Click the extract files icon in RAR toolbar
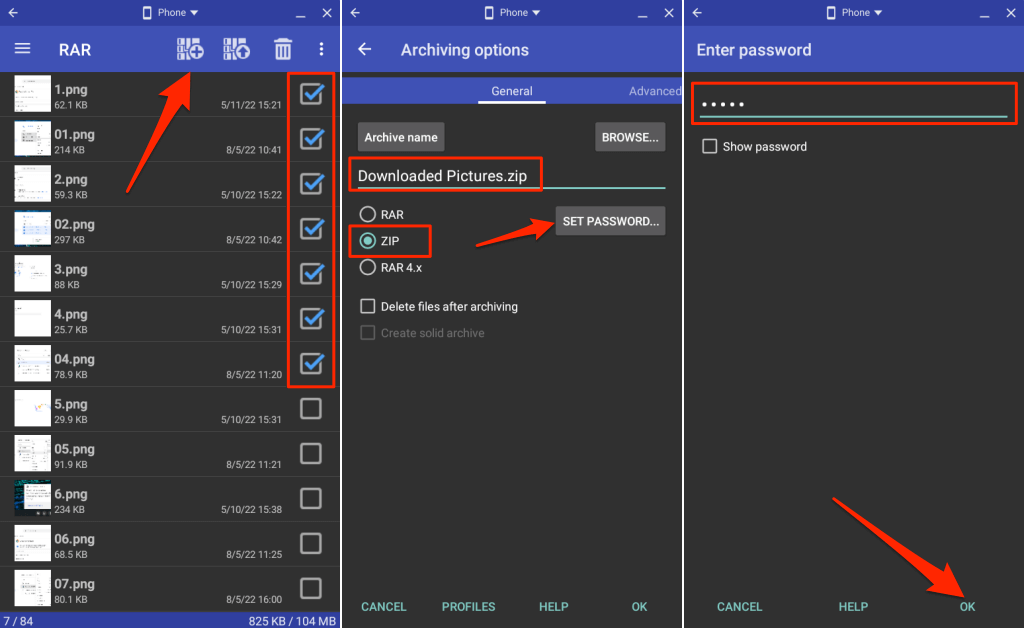This screenshot has height=628, width=1024. (236, 49)
